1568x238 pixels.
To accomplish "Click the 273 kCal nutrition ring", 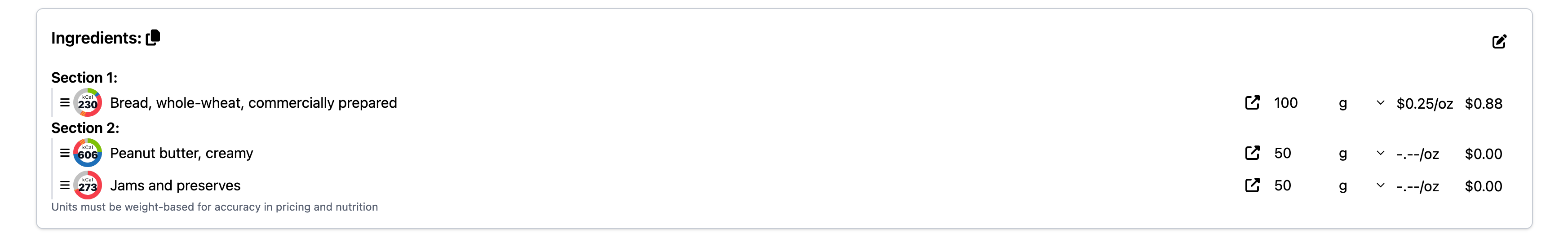I will point(88,185).
